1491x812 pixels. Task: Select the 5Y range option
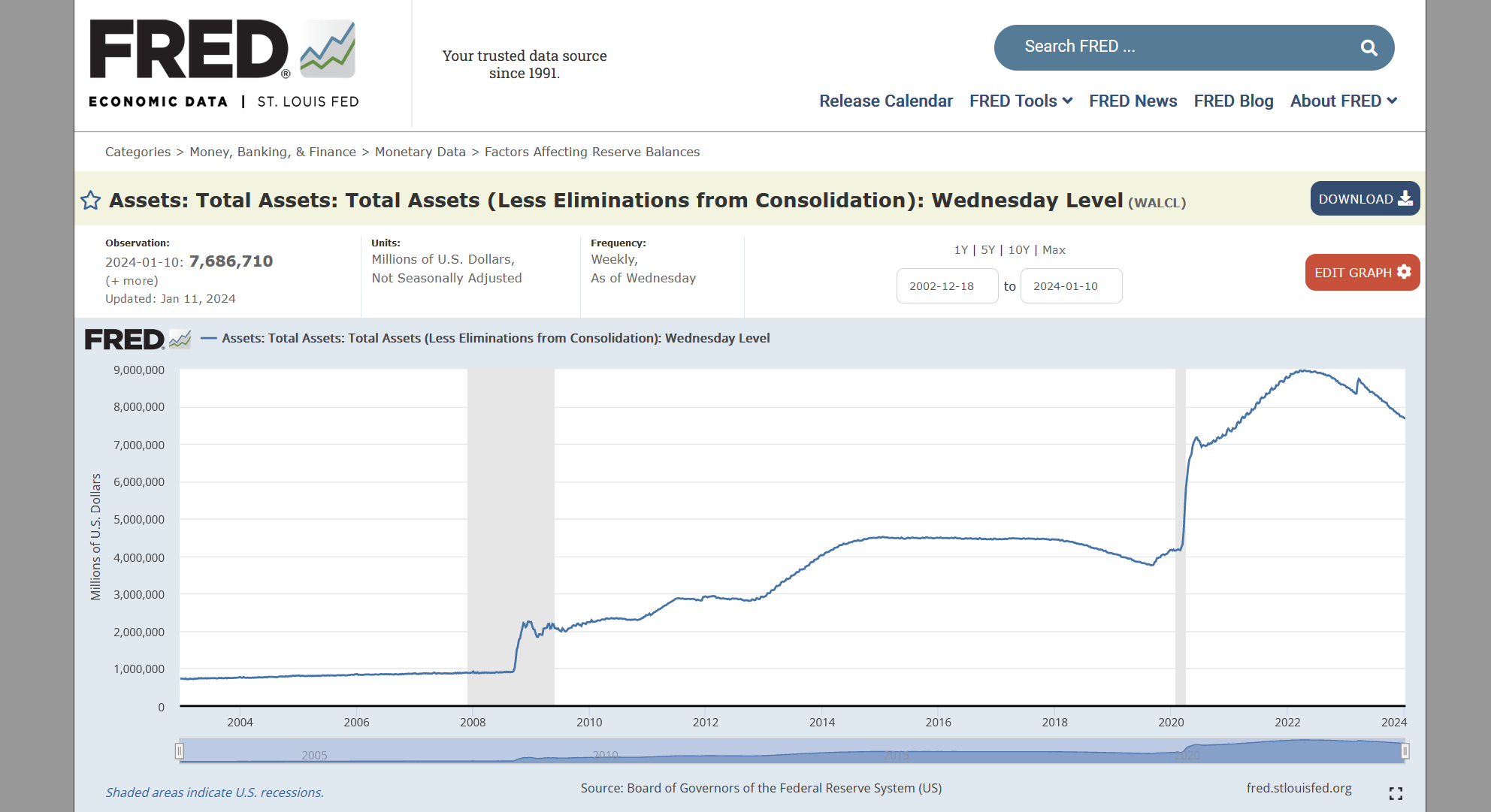coord(987,250)
